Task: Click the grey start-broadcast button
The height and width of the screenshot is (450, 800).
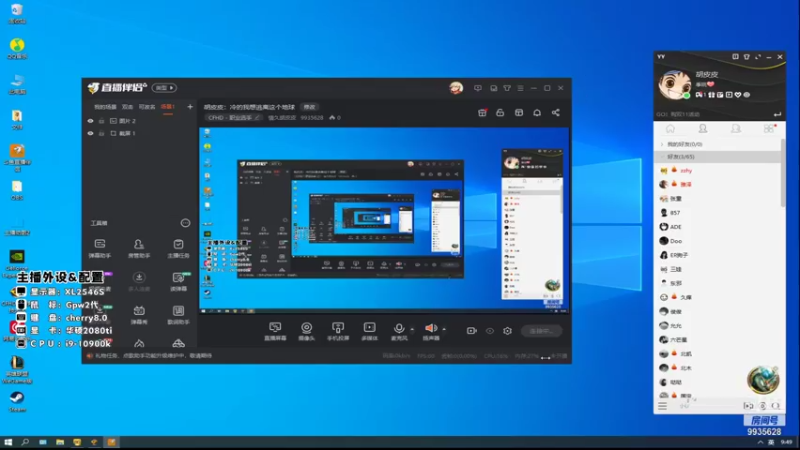Action: (541, 331)
